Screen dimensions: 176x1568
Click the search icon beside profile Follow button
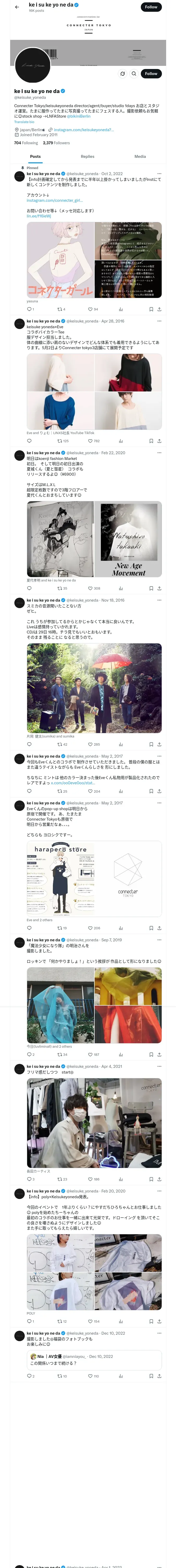pos(133,74)
